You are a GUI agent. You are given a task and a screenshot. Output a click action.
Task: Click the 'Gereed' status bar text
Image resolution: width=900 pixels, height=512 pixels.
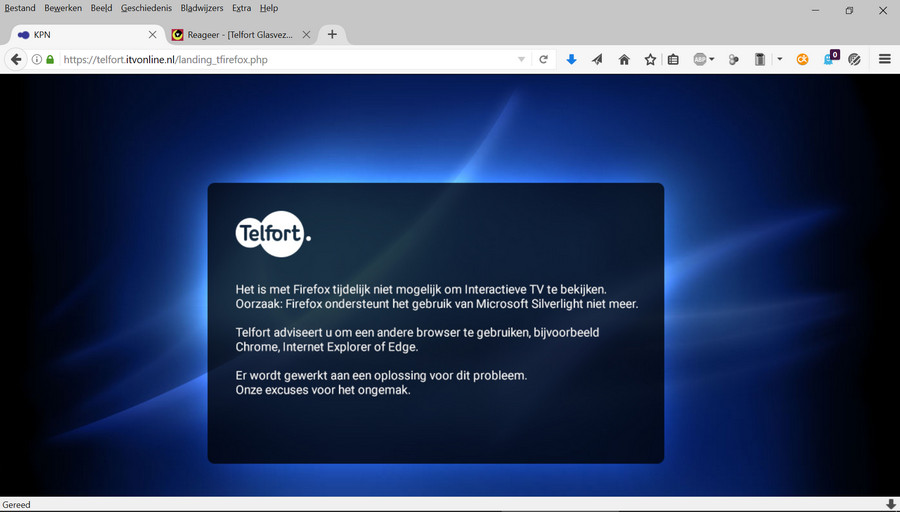point(16,505)
